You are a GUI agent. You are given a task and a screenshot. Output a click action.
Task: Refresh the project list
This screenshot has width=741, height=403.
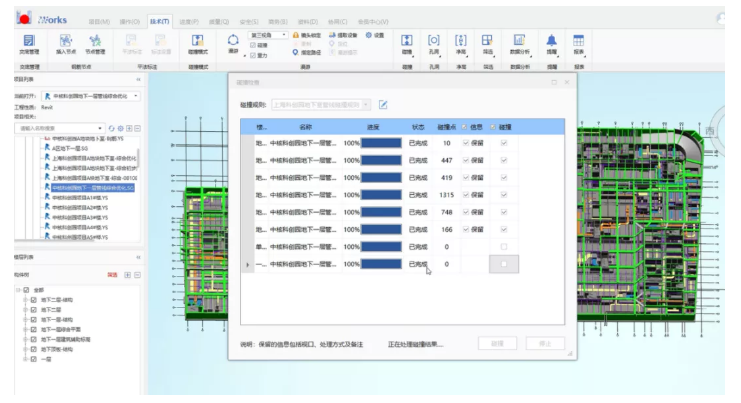pos(112,129)
